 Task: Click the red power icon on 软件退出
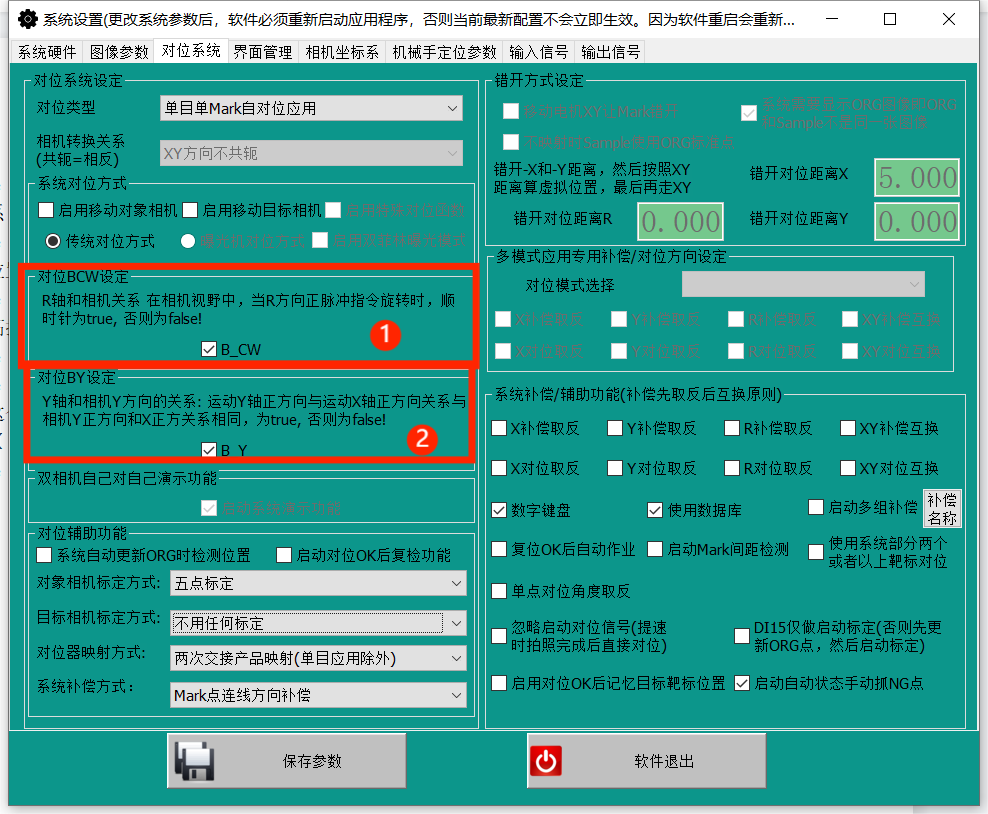[545, 761]
